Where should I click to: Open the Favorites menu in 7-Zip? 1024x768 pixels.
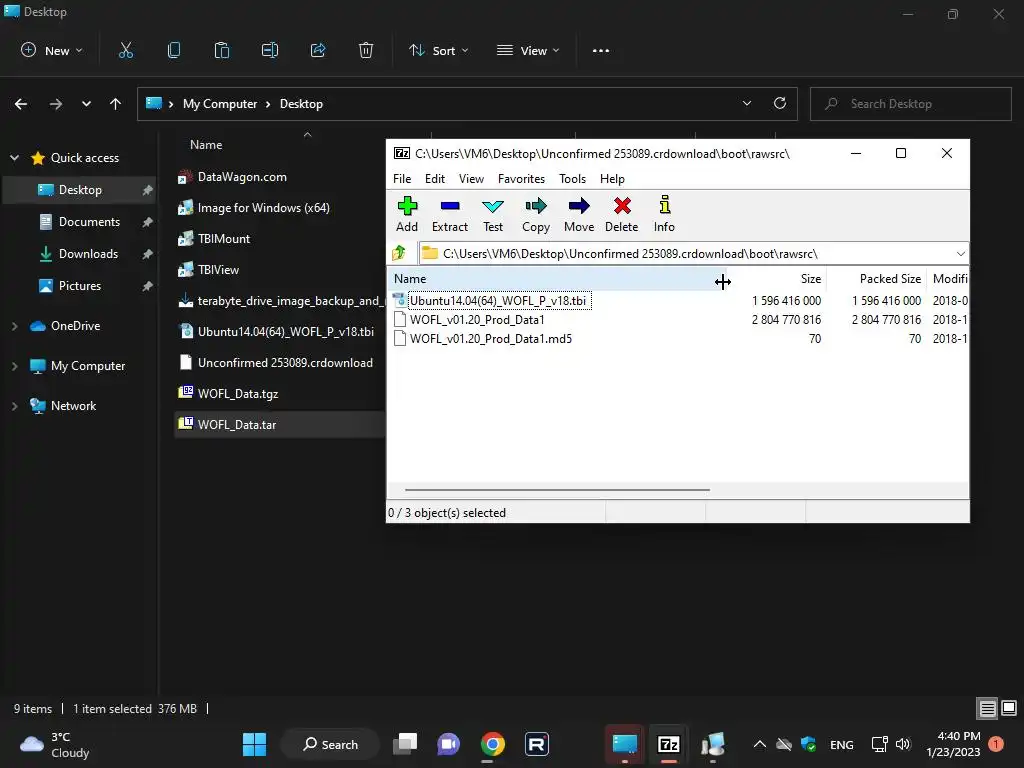tap(521, 179)
